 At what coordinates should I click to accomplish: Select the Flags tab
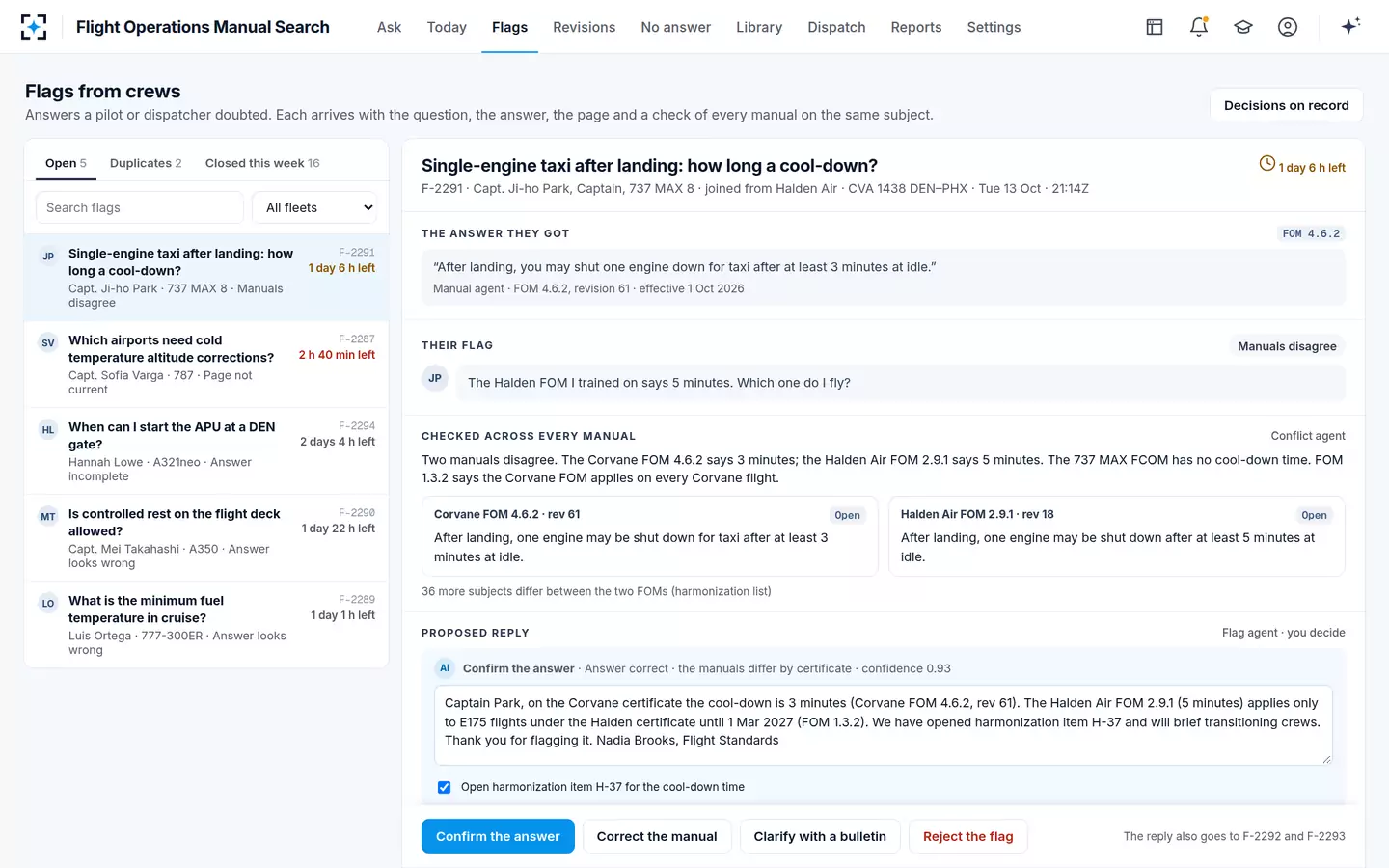pos(509,27)
